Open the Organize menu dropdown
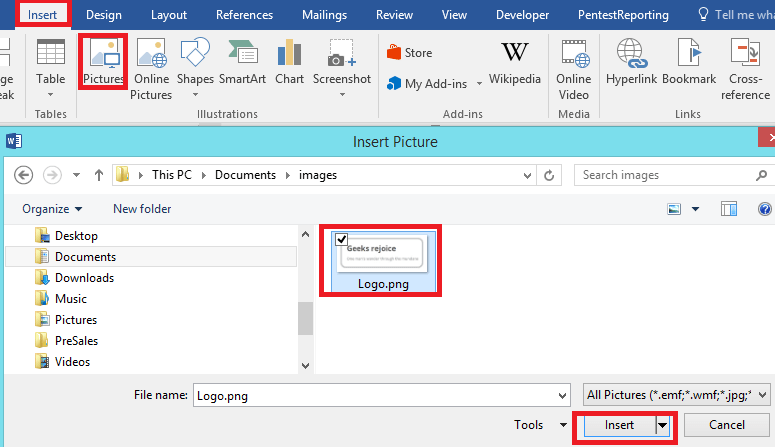The image size is (775, 447). [x=53, y=209]
